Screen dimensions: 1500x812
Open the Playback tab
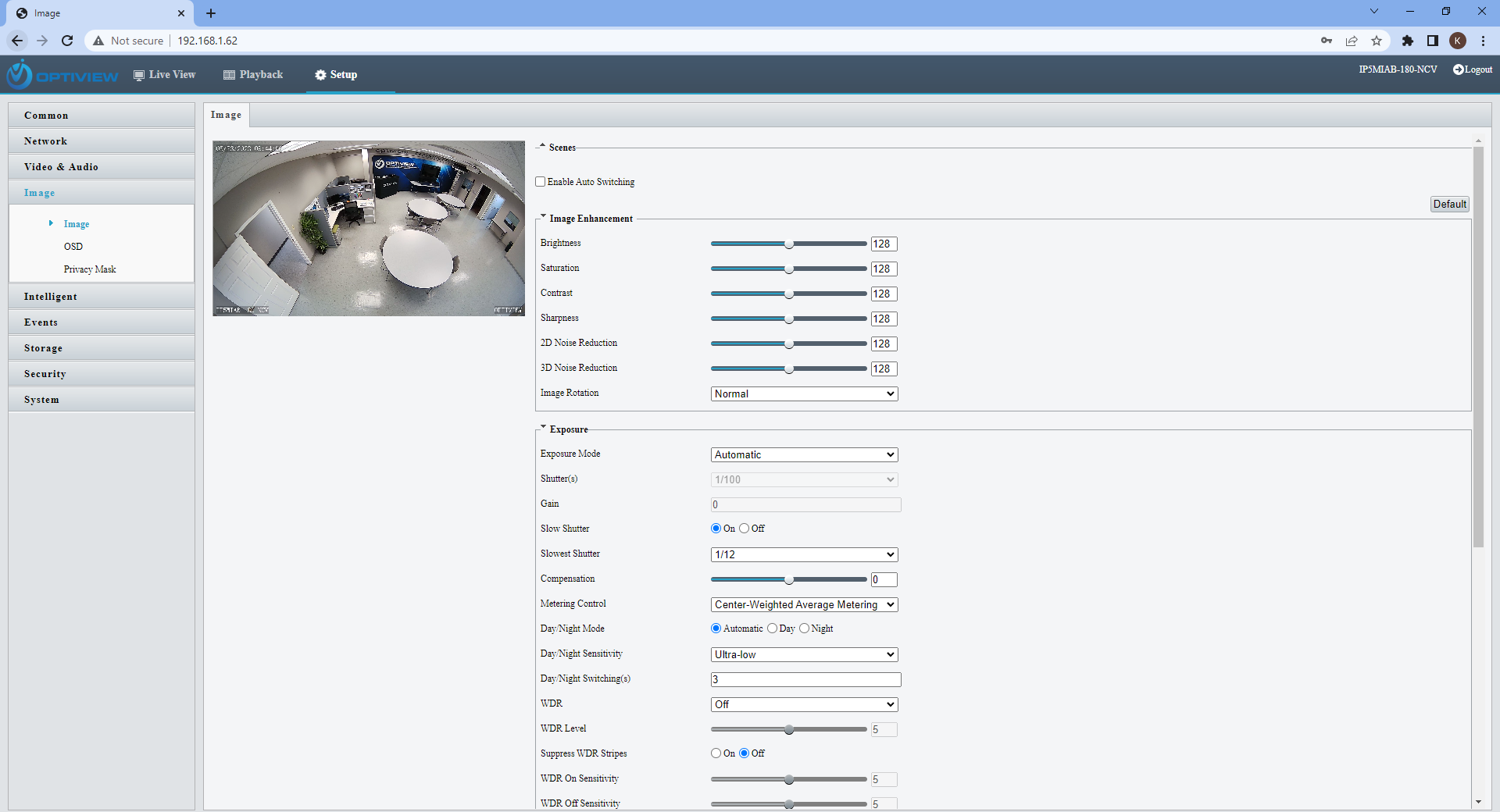tap(253, 75)
